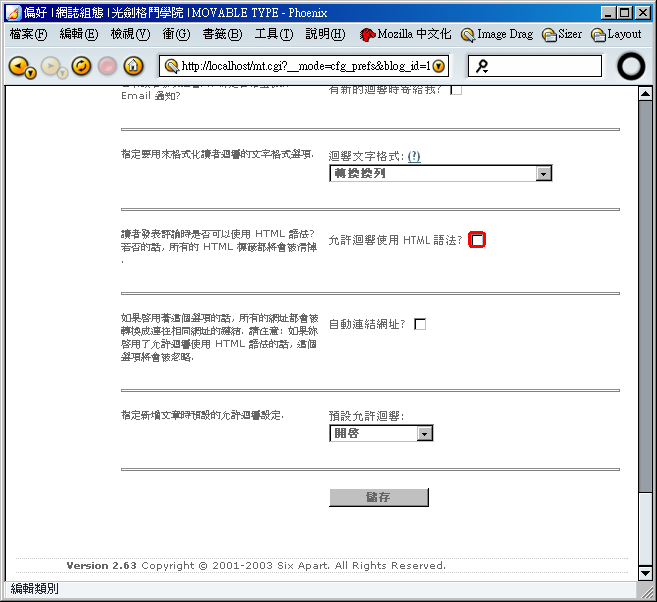This screenshot has height=602, width=657.
Task: Open the 檔案(F) menu
Action: (x=28, y=34)
